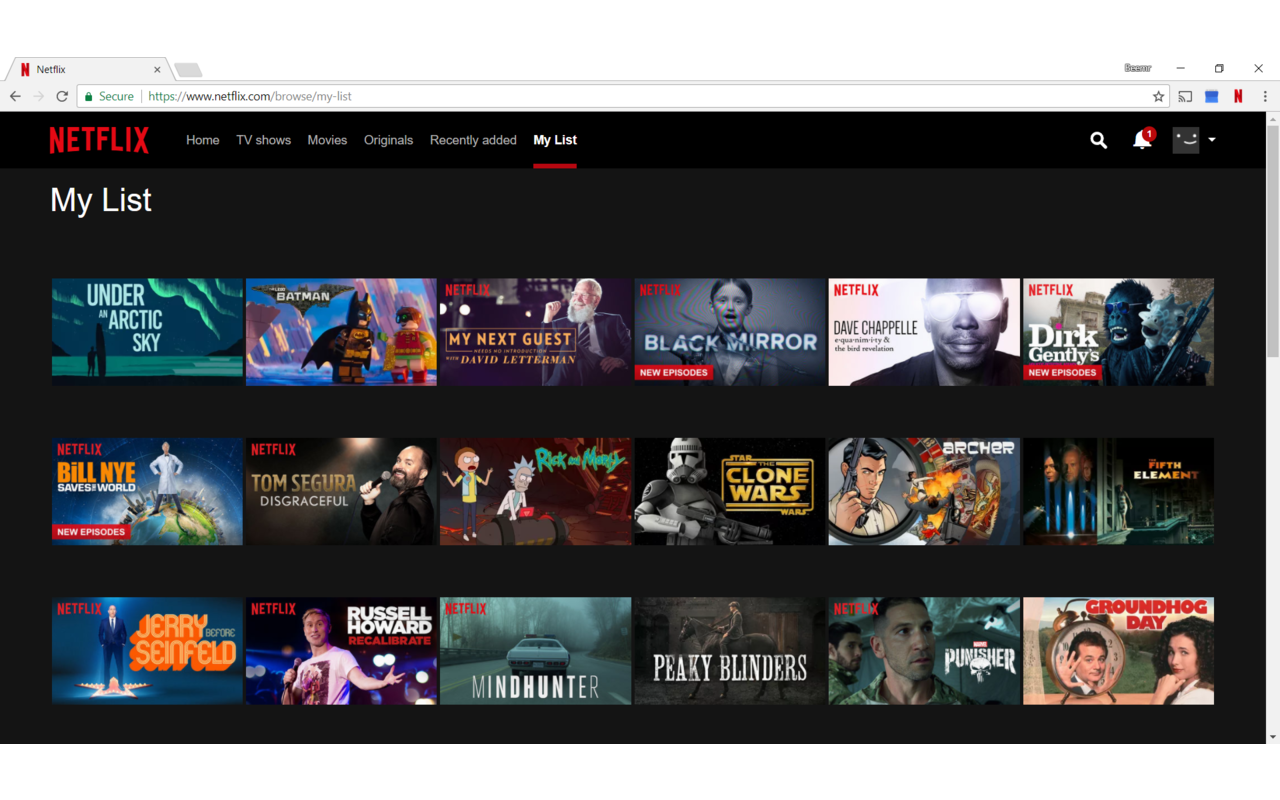Open The Punisher thumbnail
Viewport: 1280px width, 800px height.
(x=924, y=651)
